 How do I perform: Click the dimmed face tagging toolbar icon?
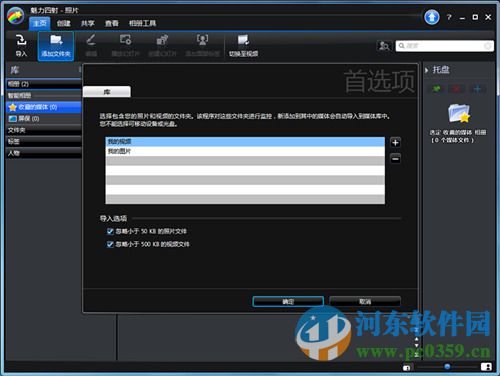202,40
